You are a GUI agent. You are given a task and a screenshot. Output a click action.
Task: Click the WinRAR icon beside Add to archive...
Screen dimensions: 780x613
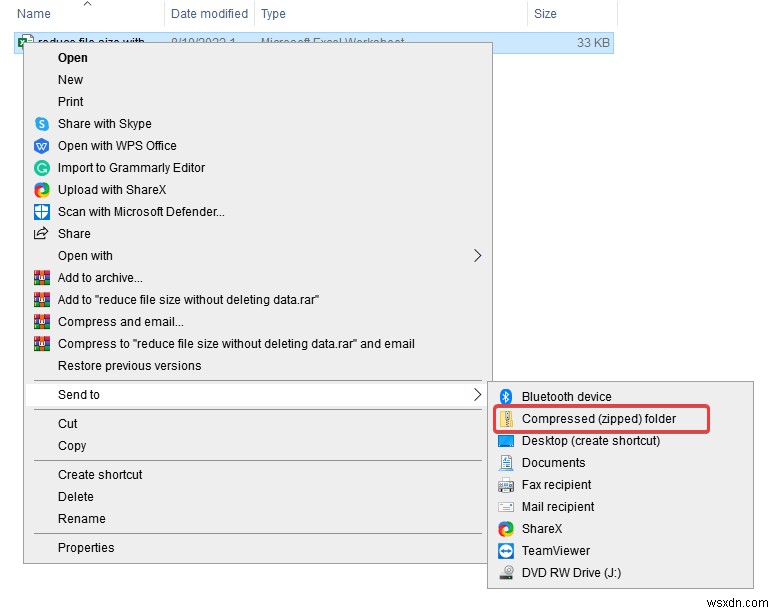(x=42, y=277)
